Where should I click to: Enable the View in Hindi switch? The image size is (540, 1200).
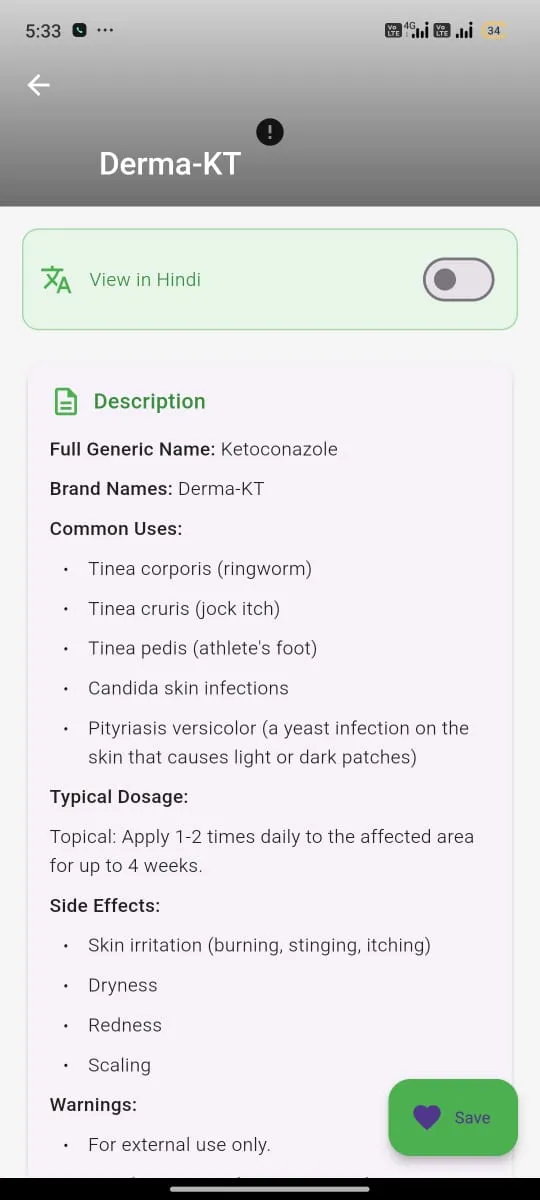tap(459, 279)
